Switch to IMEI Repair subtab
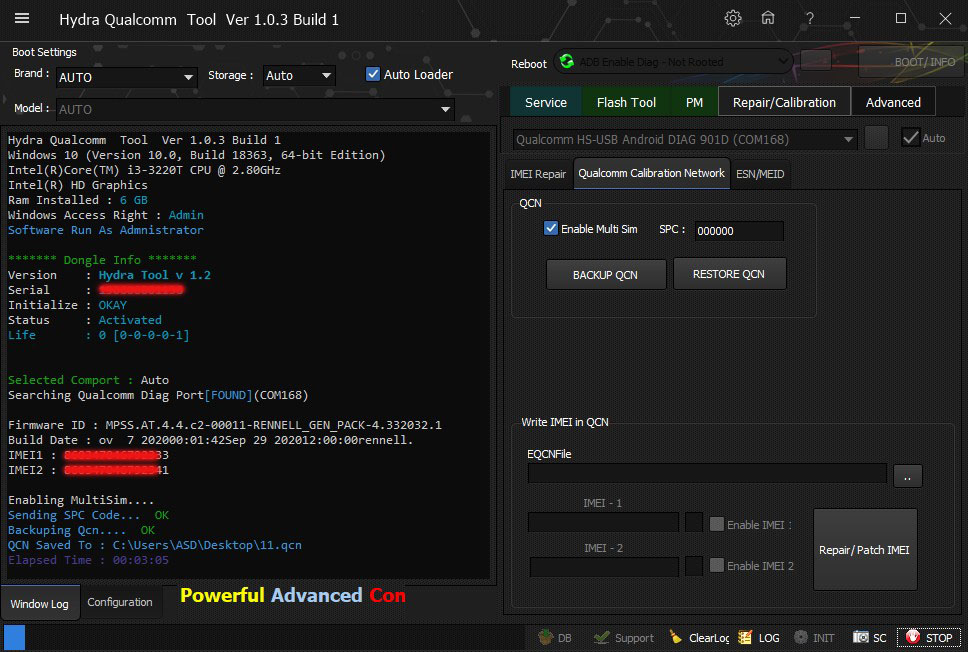Image resolution: width=968 pixels, height=652 pixels. (x=538, y=174)
